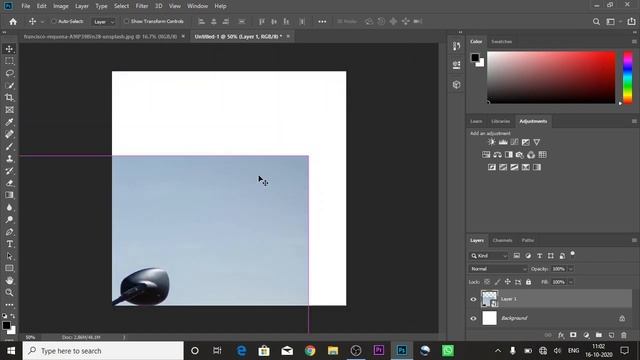This screenshot has height=360, width=640.
Task: Open the Auto-Select Layer dropdown
Action: 103,22
